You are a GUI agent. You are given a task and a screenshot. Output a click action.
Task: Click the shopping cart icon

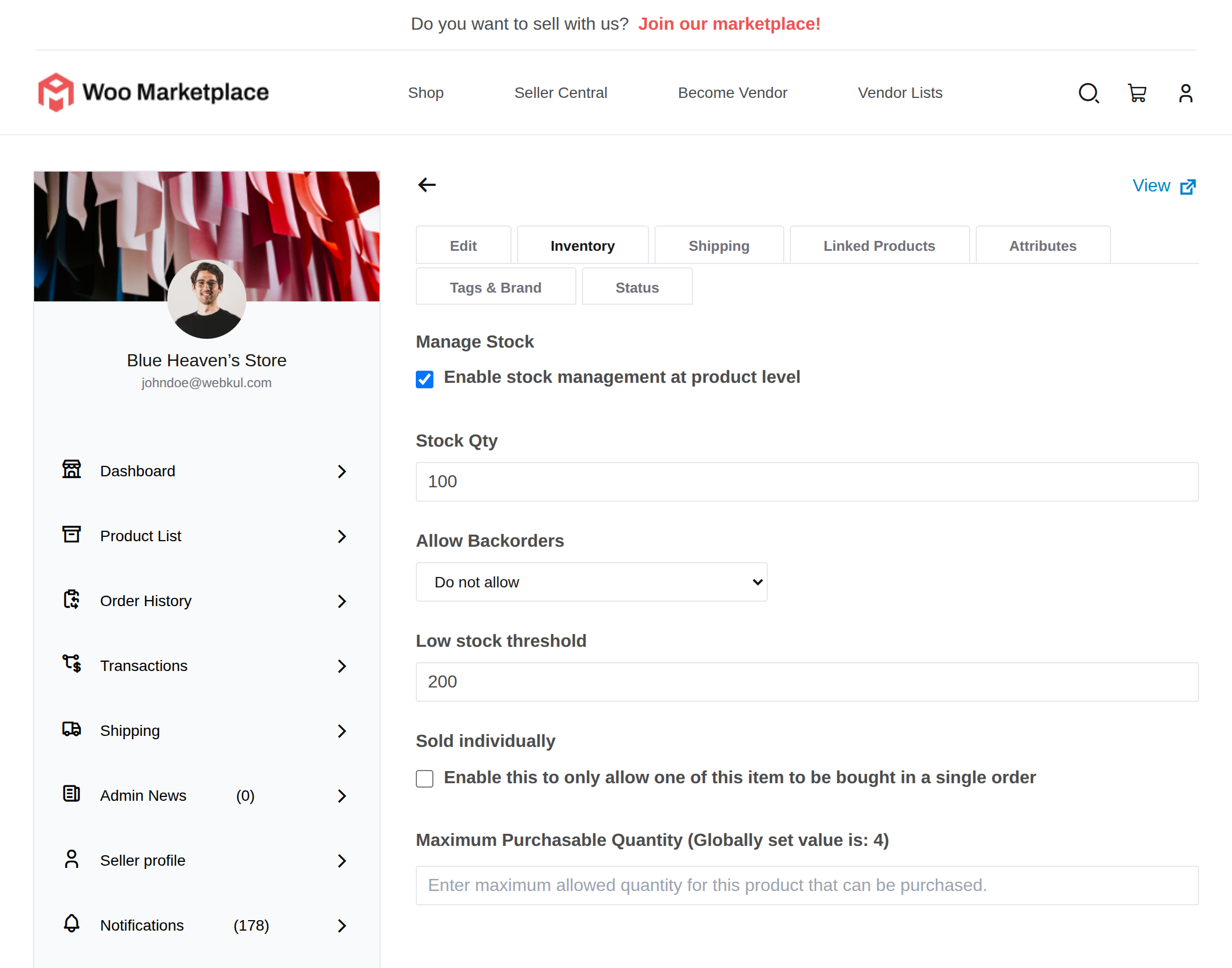(x=1137, y=93)
